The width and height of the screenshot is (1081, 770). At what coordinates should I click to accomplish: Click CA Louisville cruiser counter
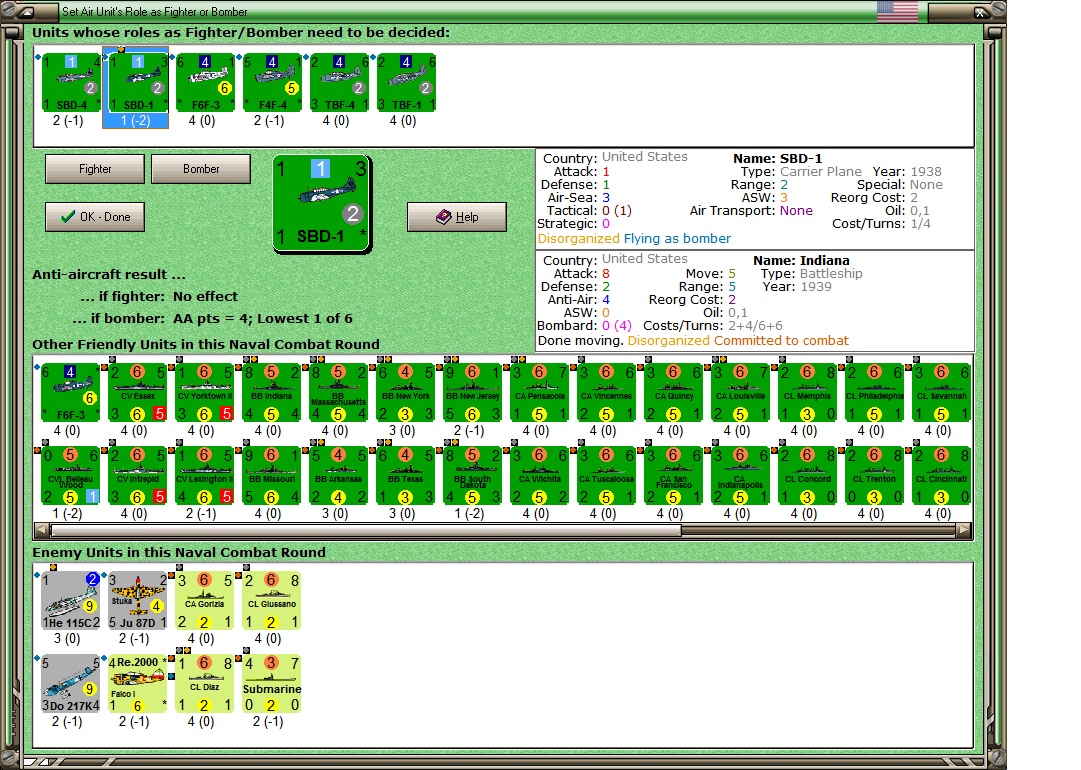[x=740, y=393]
